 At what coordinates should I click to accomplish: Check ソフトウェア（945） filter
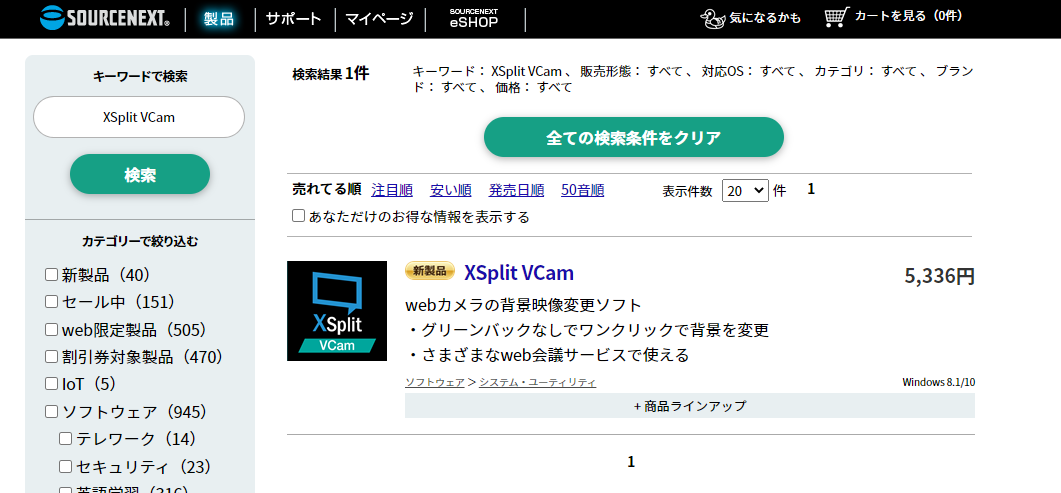[x=51, y=411]
